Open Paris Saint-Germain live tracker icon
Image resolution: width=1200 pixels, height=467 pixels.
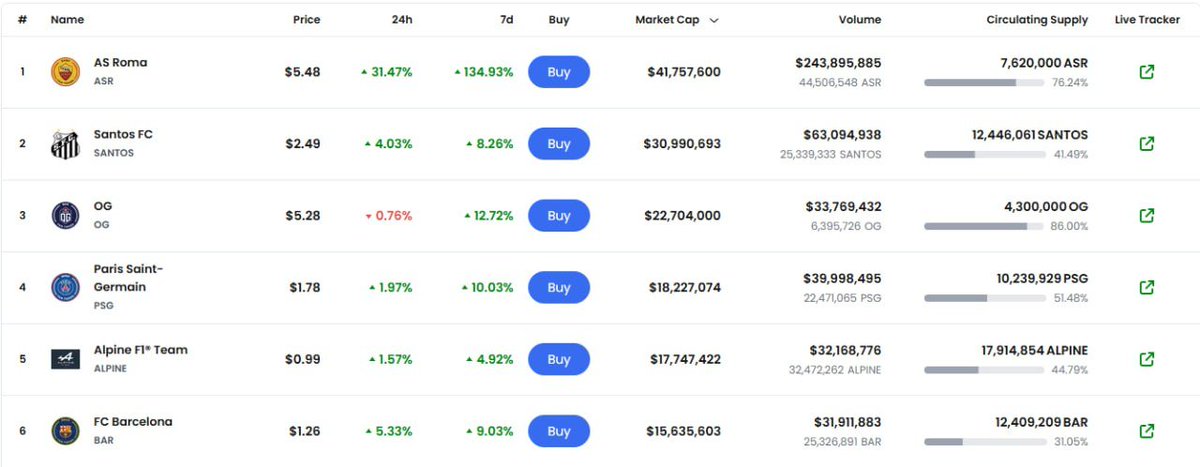tap(1147, 288)
